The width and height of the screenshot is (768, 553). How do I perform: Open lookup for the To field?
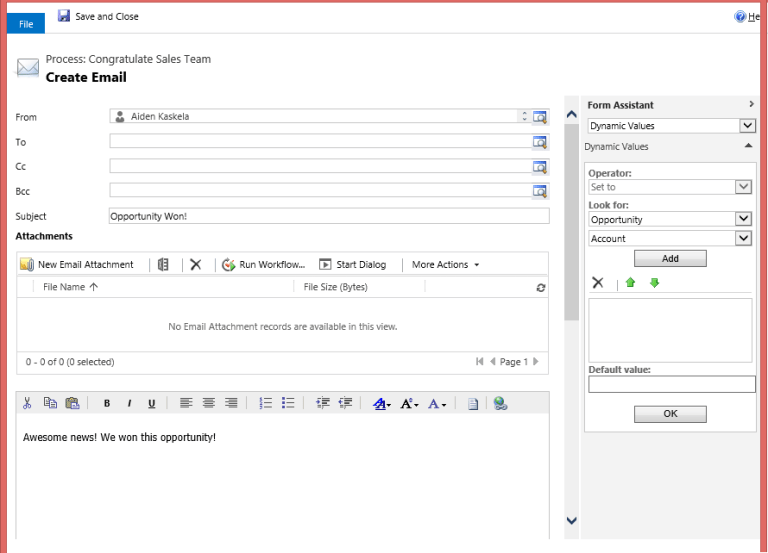tap(540, 142)
